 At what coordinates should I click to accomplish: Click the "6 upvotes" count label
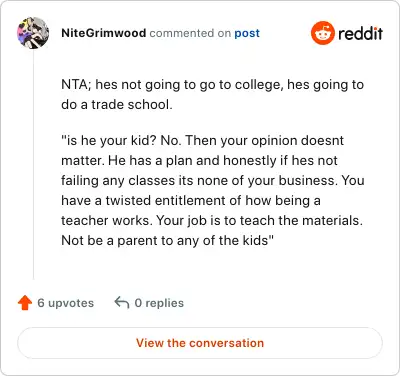[66, 303]
